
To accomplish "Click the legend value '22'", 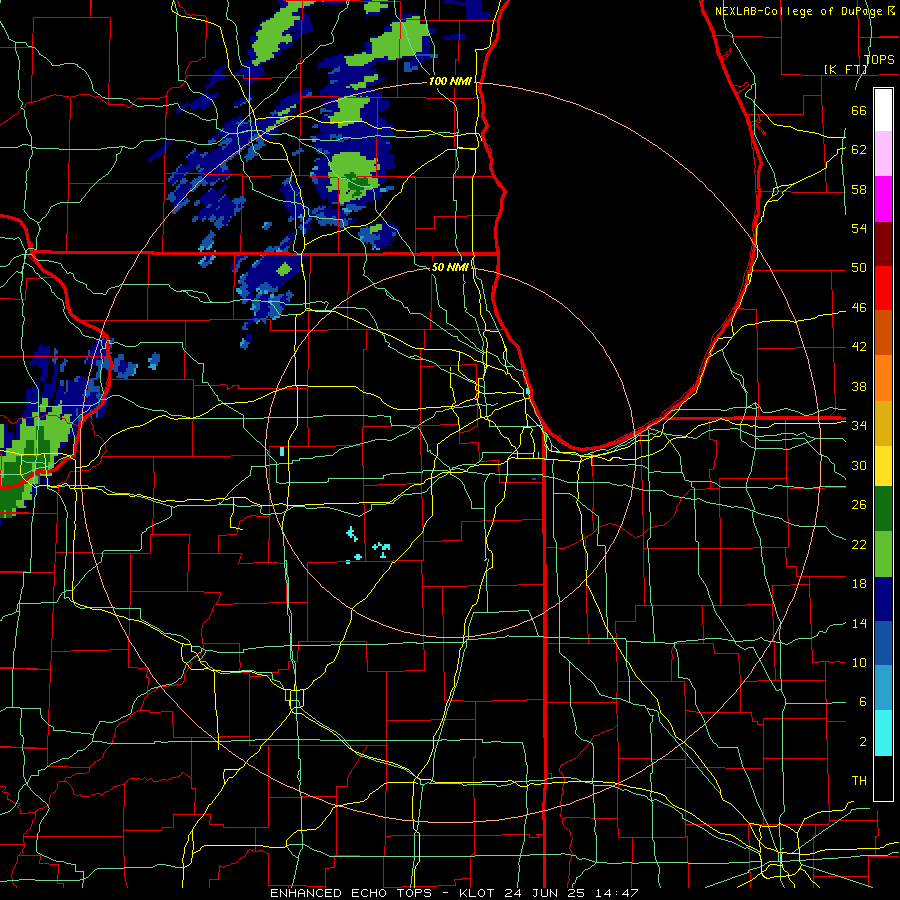I will click(x=859, y=544).
